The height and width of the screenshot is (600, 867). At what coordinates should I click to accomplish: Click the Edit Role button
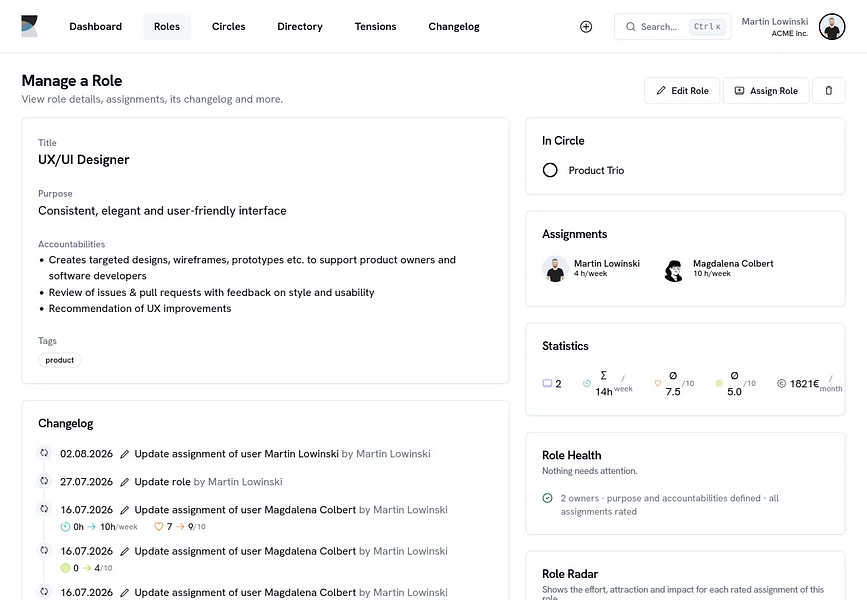pyautogui.click(x=682, y=91)
